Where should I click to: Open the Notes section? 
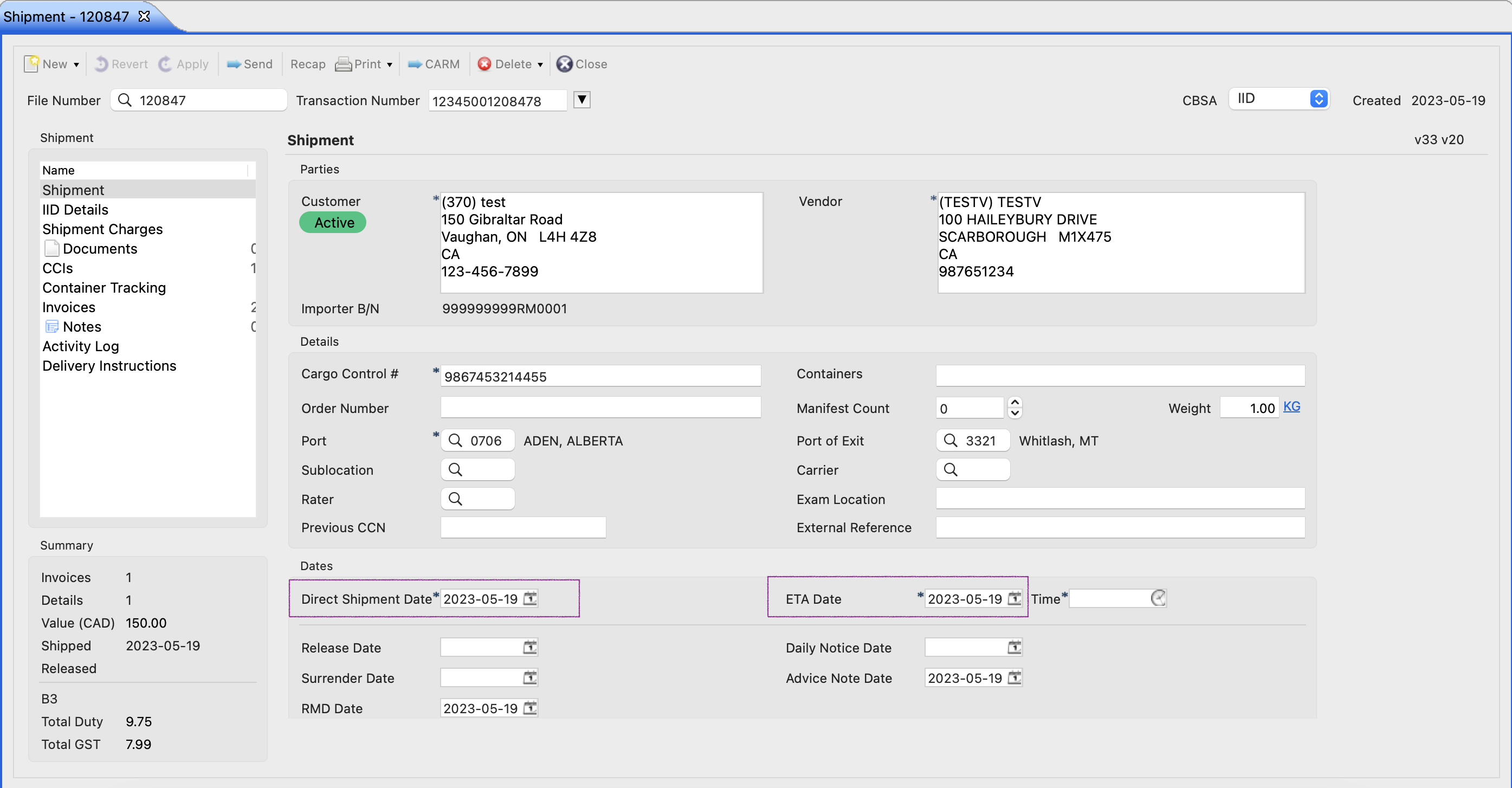pyautogui.click(x=147, y=326)
